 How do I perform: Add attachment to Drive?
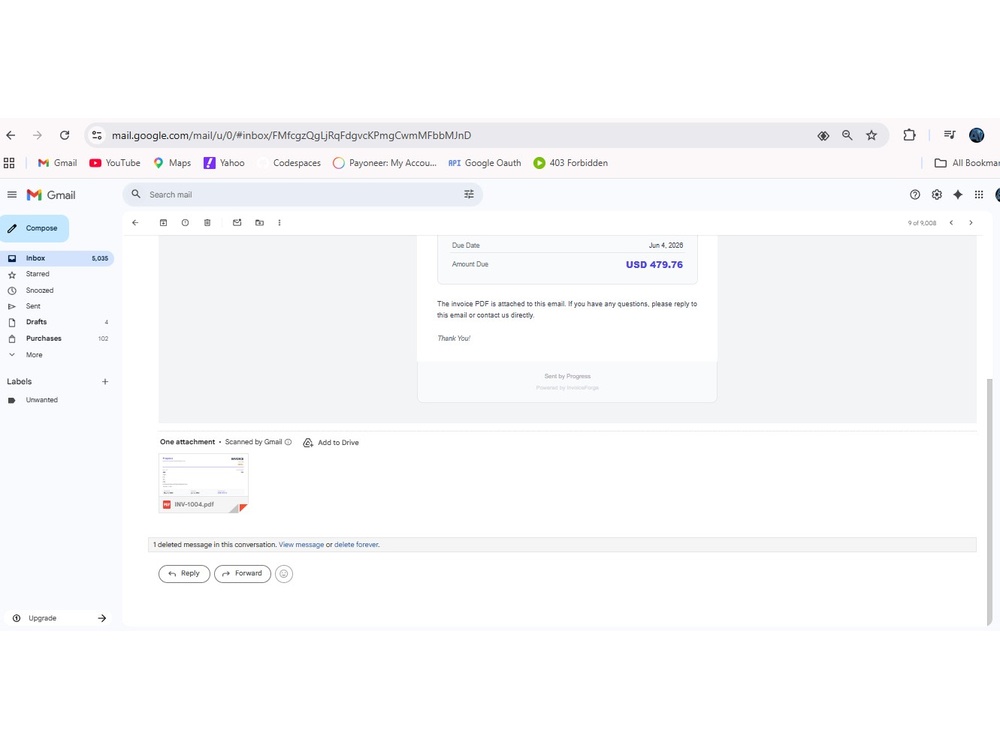[331, 442]
